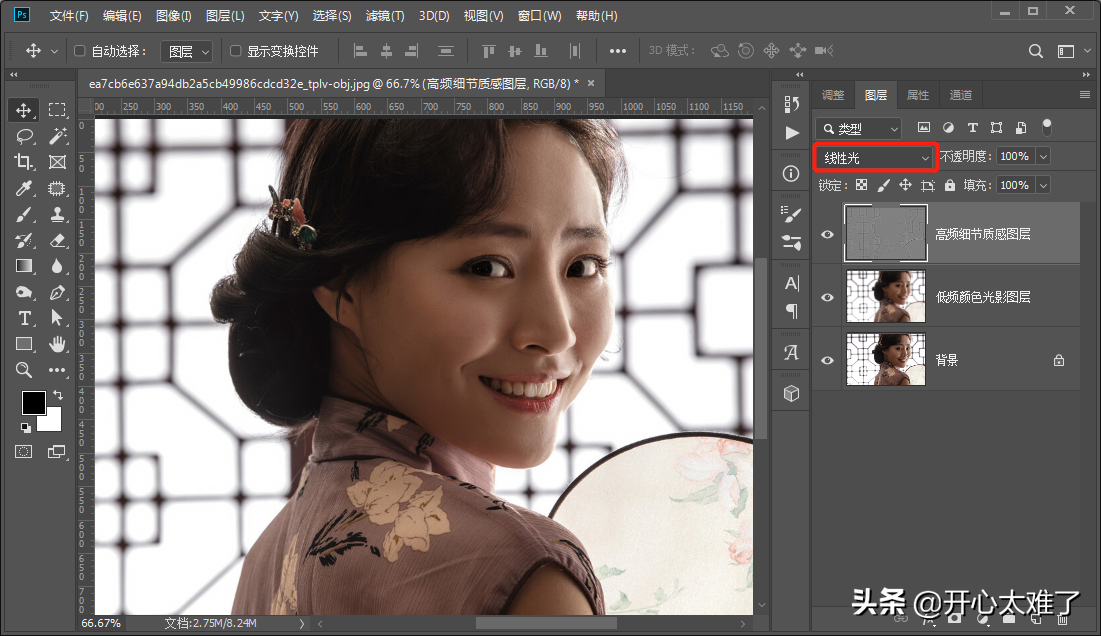The height and width of the screenshot is (636, 1101).
Task: Click the black foreground color swatch
Action: tap(32, 403)
